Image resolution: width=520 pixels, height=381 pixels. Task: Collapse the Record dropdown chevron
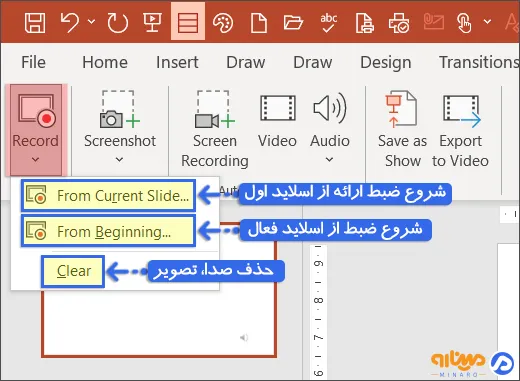point(35,160)
